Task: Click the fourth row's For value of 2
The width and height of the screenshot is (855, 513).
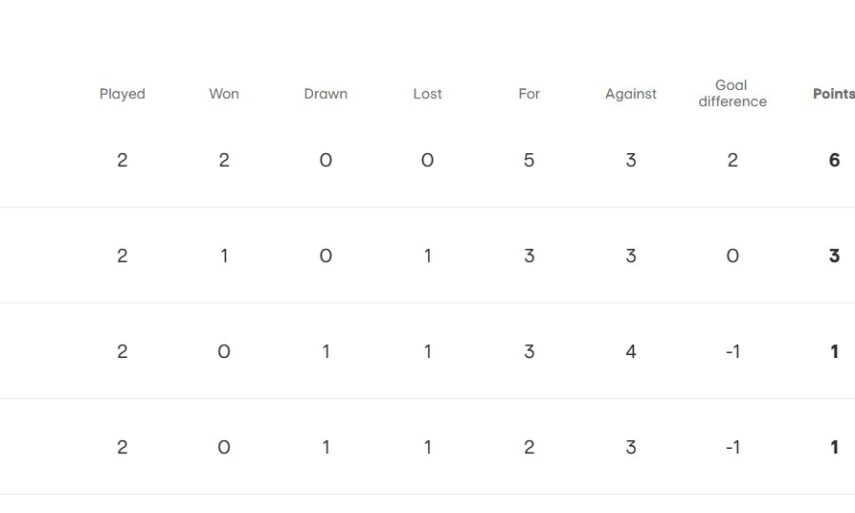Action: pyautogui.click(x=529, y=448)
